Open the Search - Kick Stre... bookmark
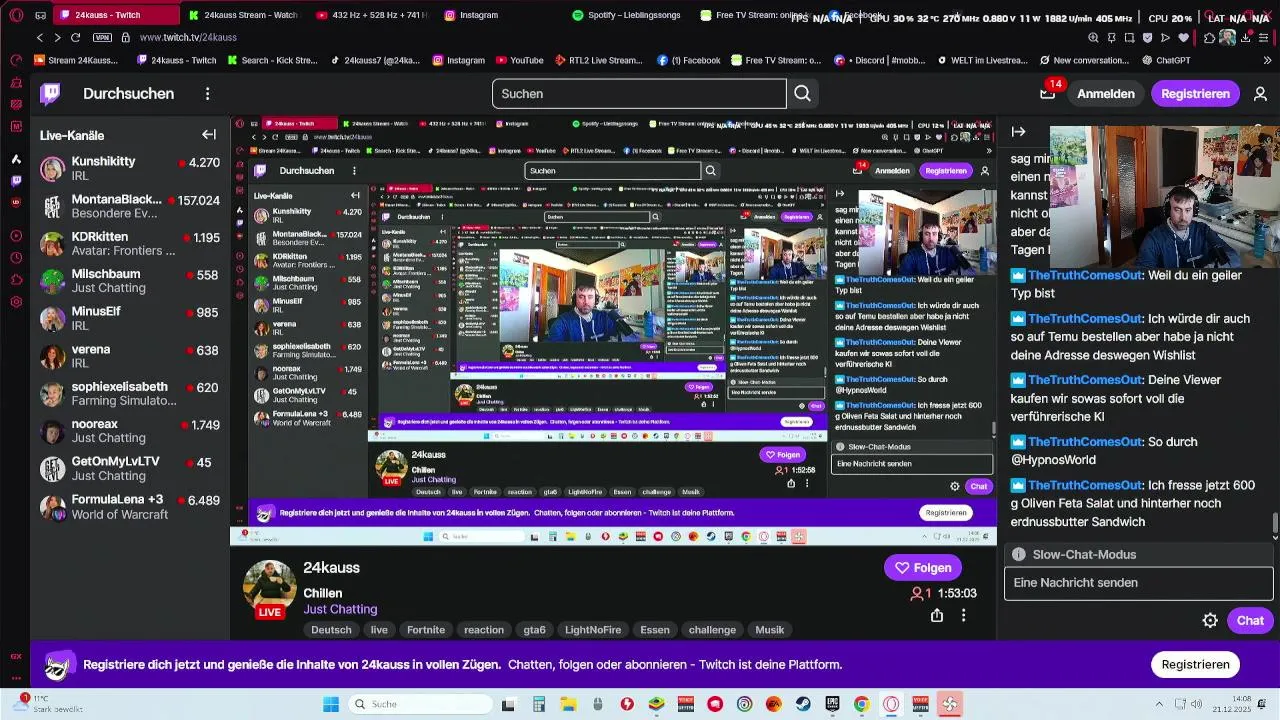The height and width of the screenshot is (720, 1280). click(x=275, y=60)
